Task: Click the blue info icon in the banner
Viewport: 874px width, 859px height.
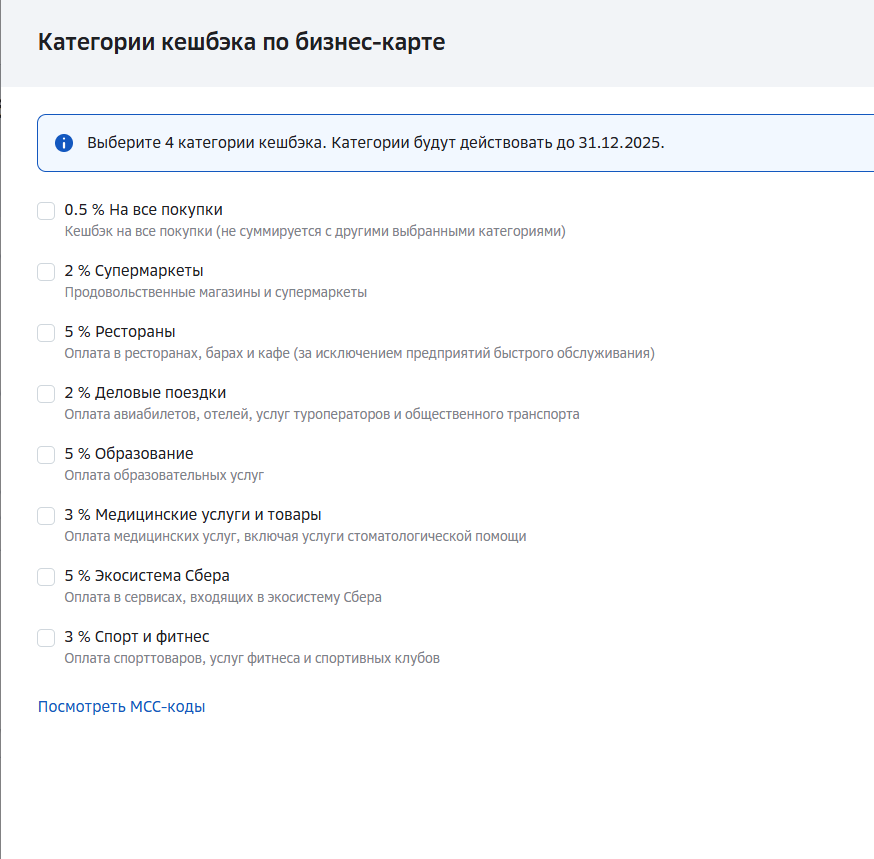Action: 64,143
